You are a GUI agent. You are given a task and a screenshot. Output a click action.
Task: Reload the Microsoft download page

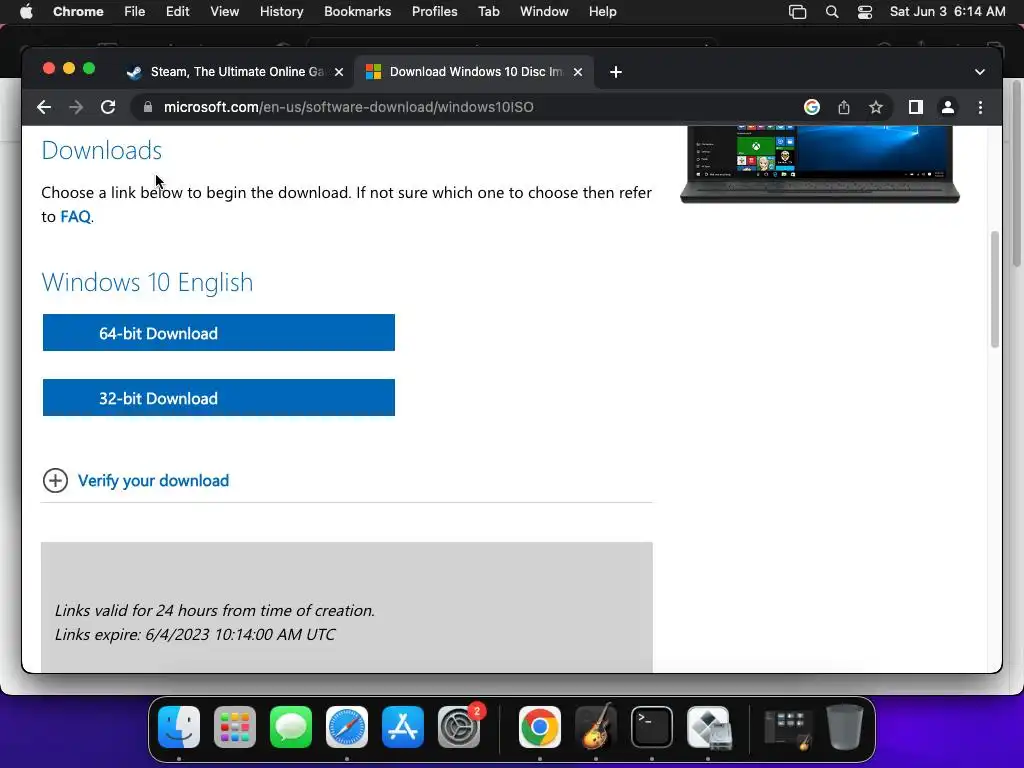(x=108, y=107)
